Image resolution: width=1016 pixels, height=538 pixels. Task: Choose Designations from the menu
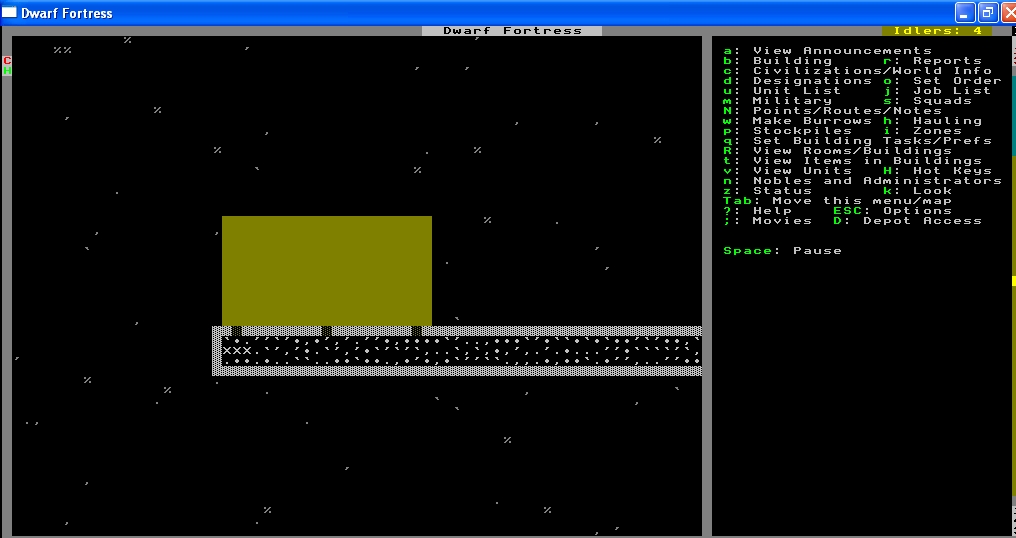pyautogui.click(x=798, y=80)
